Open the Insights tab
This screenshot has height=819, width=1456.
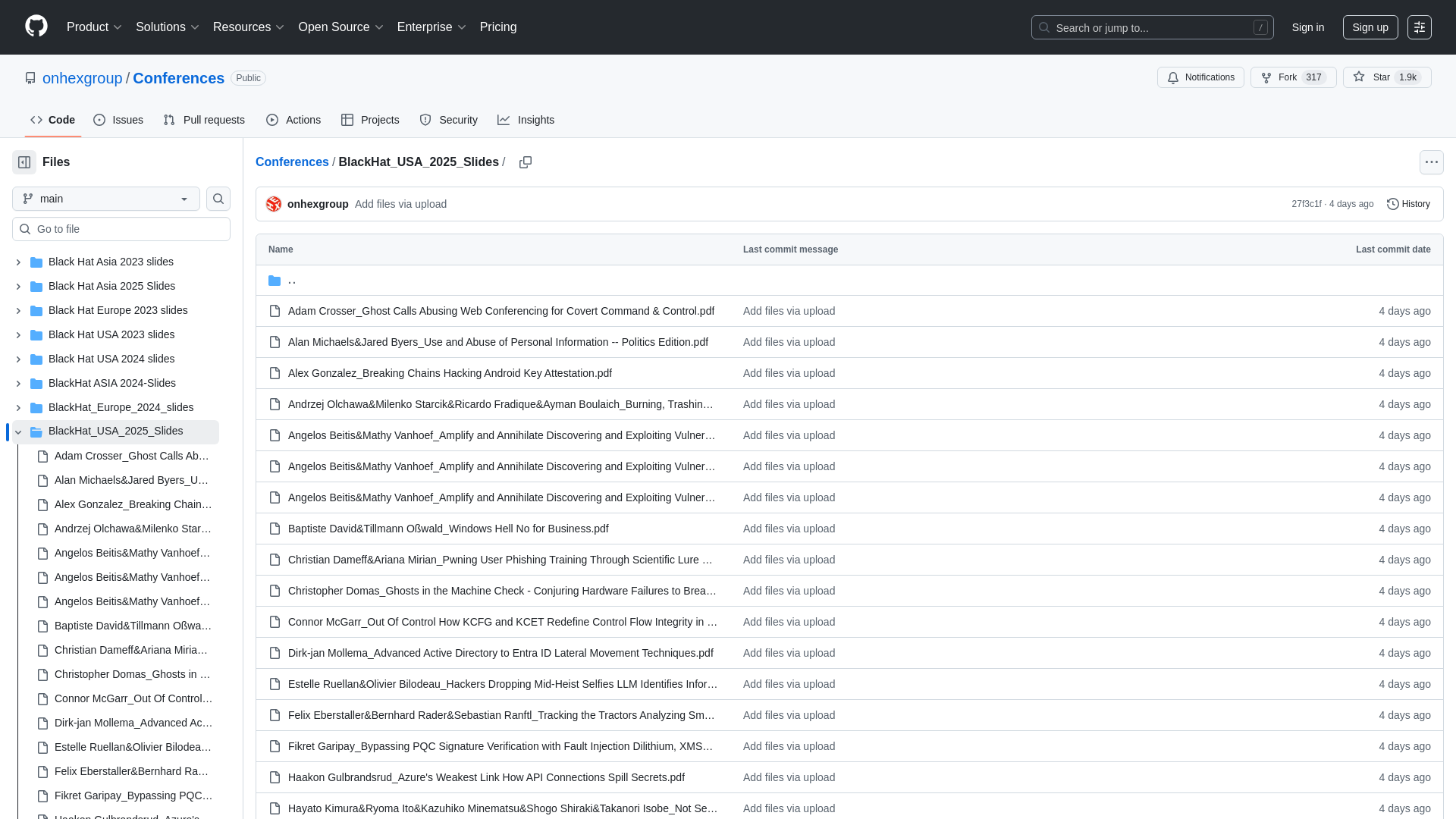526,120
